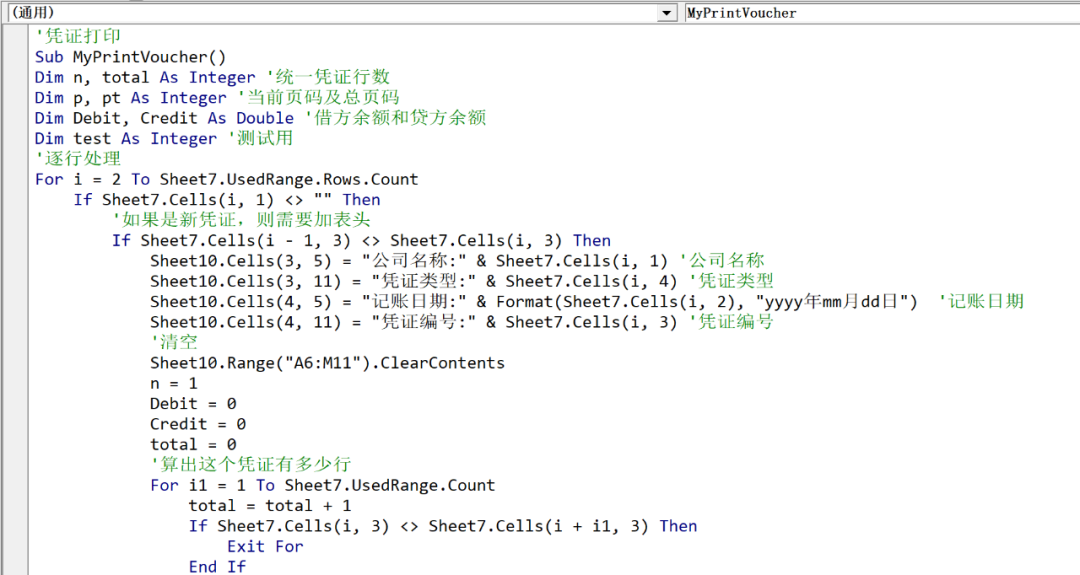This screenshot has width=1080, height=575.
Task: Click the green '凭证类型 trailing comment
Action: pos(731,282)
